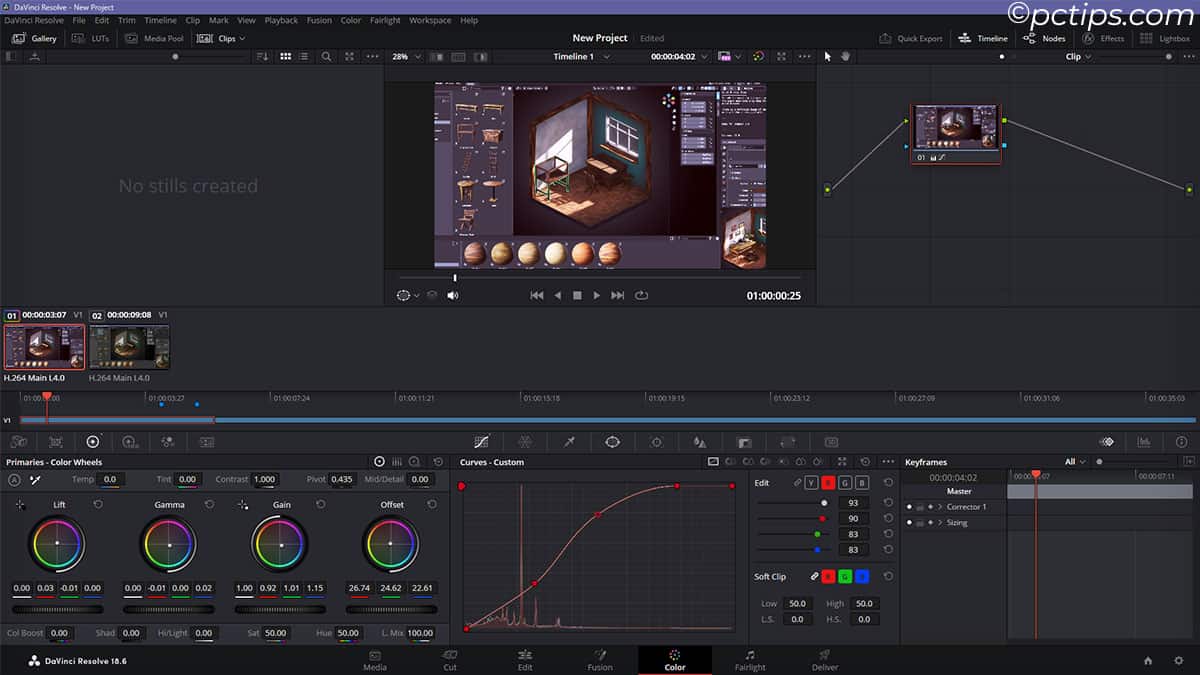1200x675 pixels.
Task: Toggle the red Soft Clip channel
Action: click(827, 576)
